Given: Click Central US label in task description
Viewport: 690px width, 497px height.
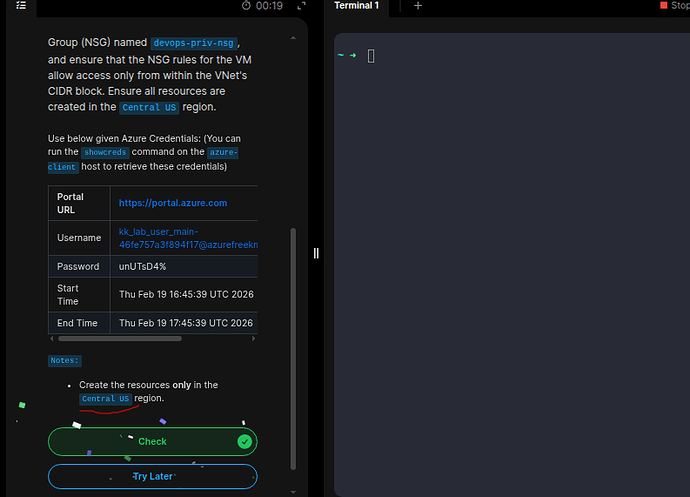Looking at the screenshot, I should (149, 107).
